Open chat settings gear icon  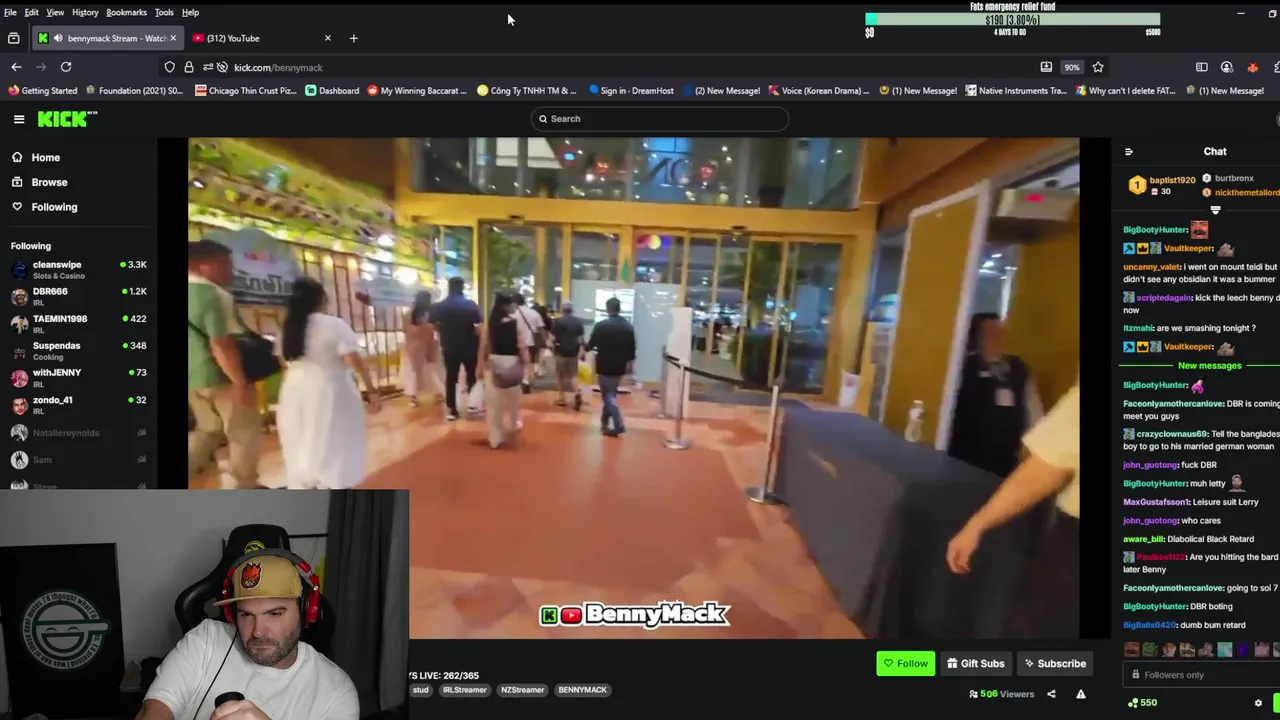coord(1258,703)
